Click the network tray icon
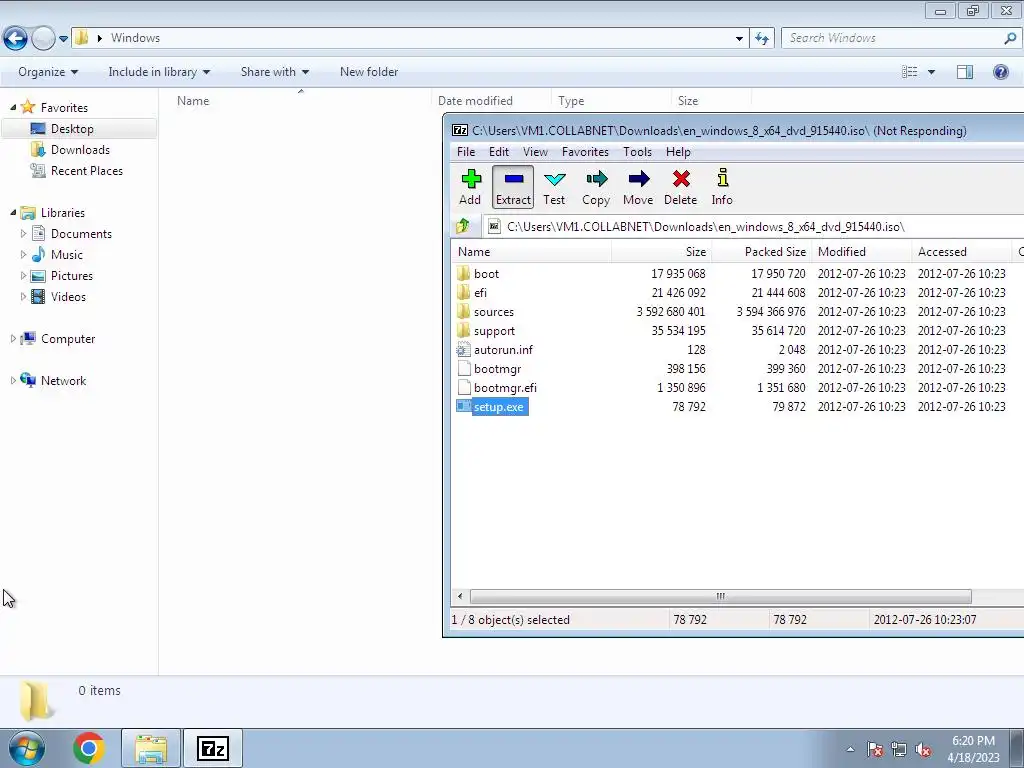The image size is (1024, 768). 899,750
